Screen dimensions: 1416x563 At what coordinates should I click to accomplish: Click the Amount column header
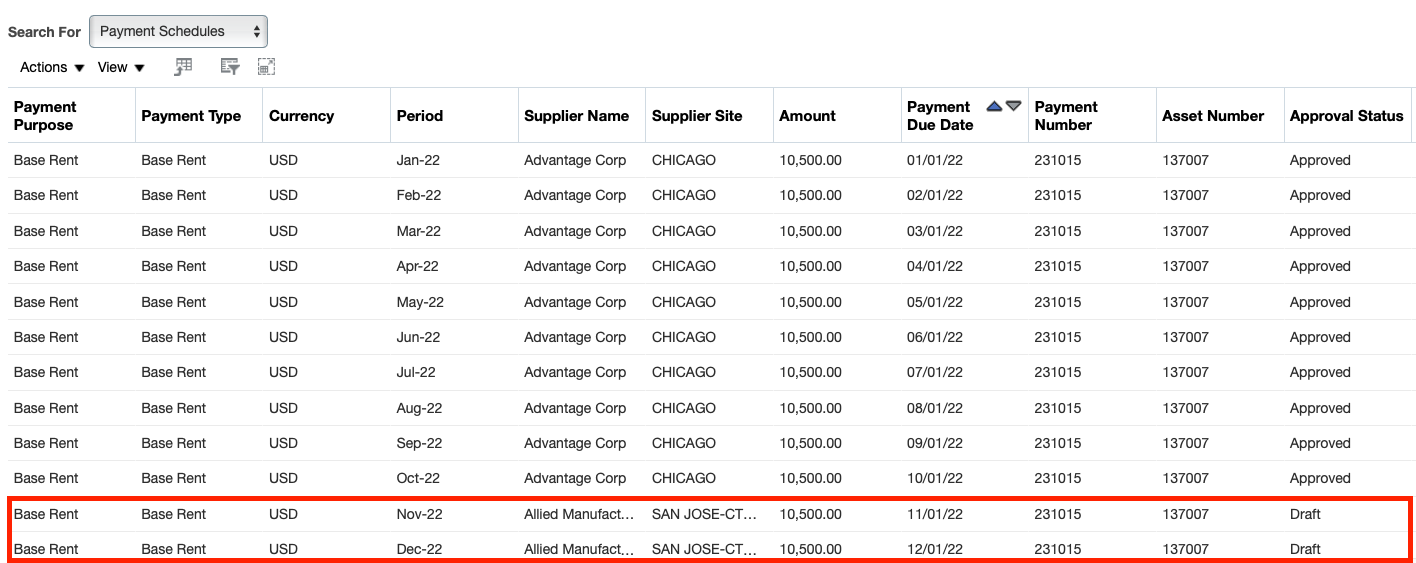[x=807, y=116]
